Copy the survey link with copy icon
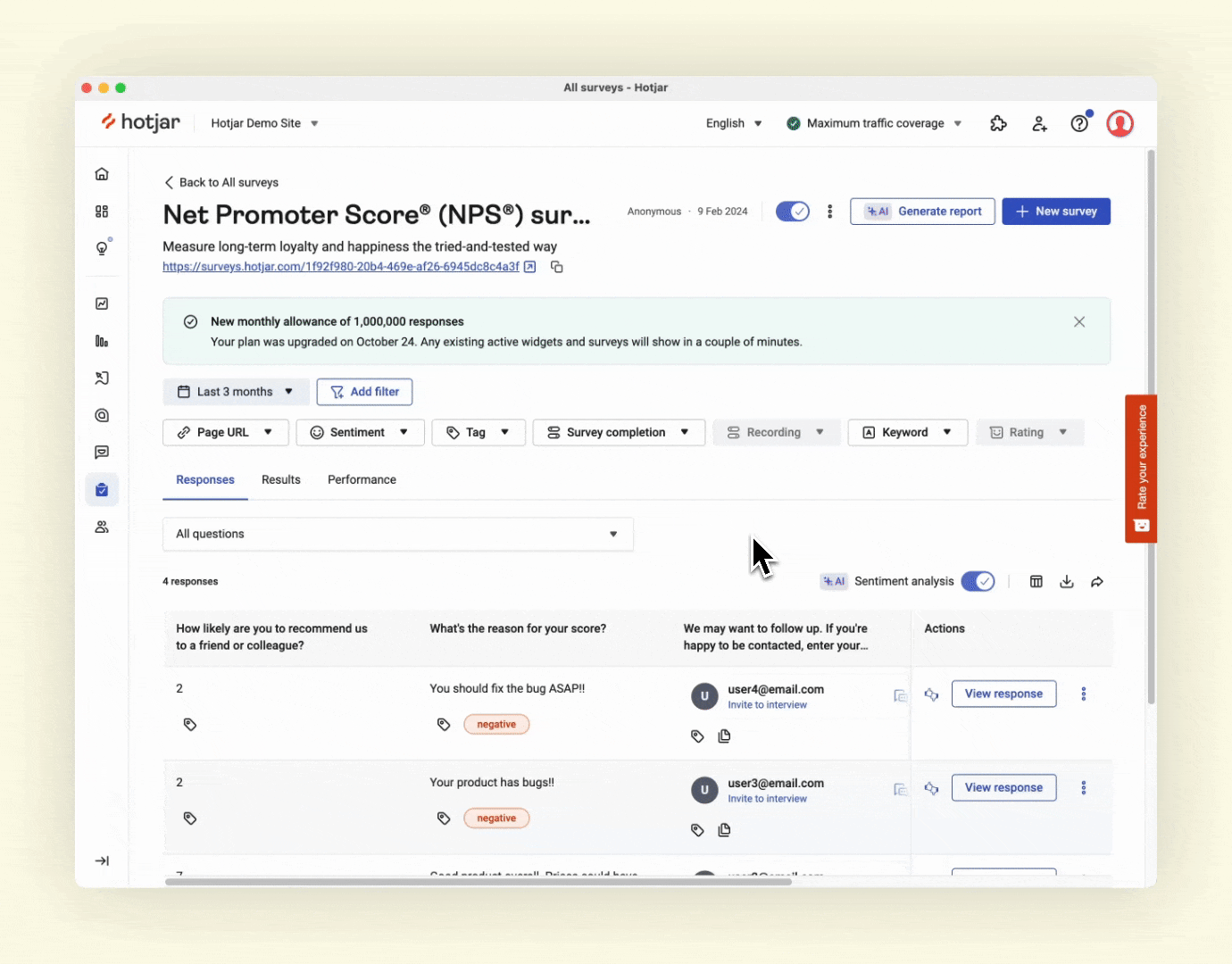Viewport: 1232px width, 964px height. pos(556,267)
